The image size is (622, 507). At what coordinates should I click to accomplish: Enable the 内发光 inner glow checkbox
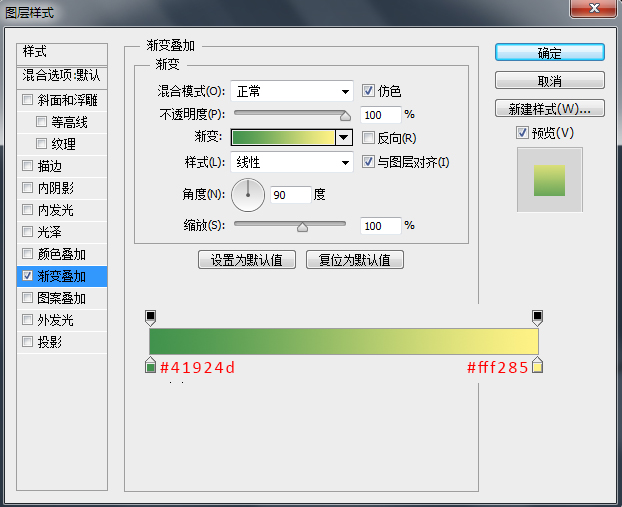[x=27, y=209]
